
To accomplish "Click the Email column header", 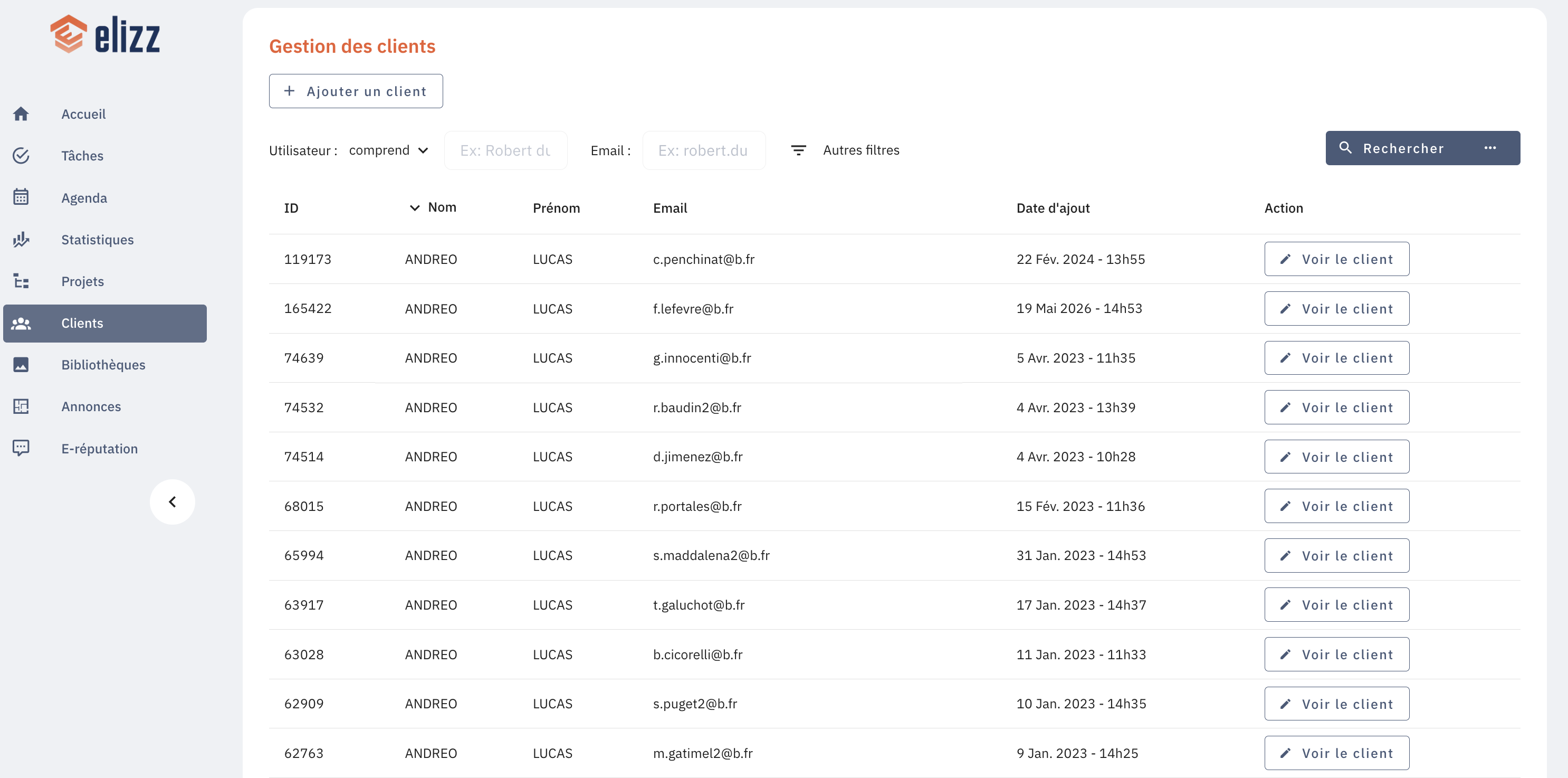I will (x=670, y=208).
